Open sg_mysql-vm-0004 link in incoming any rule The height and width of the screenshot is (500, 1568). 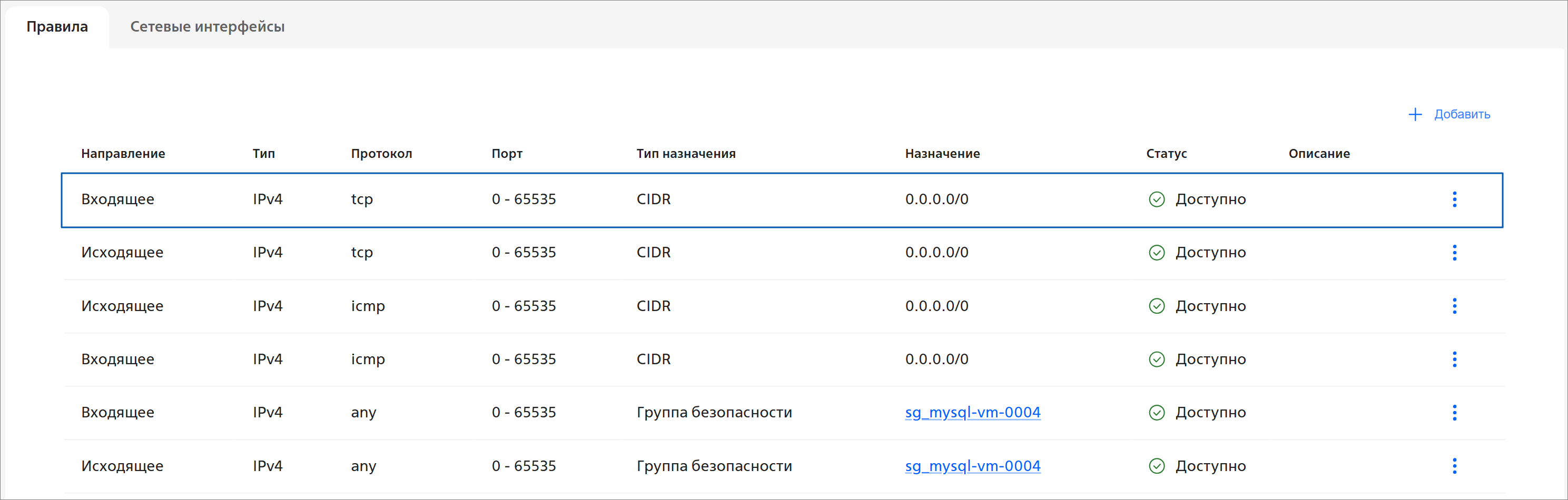[x=972, y=413]
